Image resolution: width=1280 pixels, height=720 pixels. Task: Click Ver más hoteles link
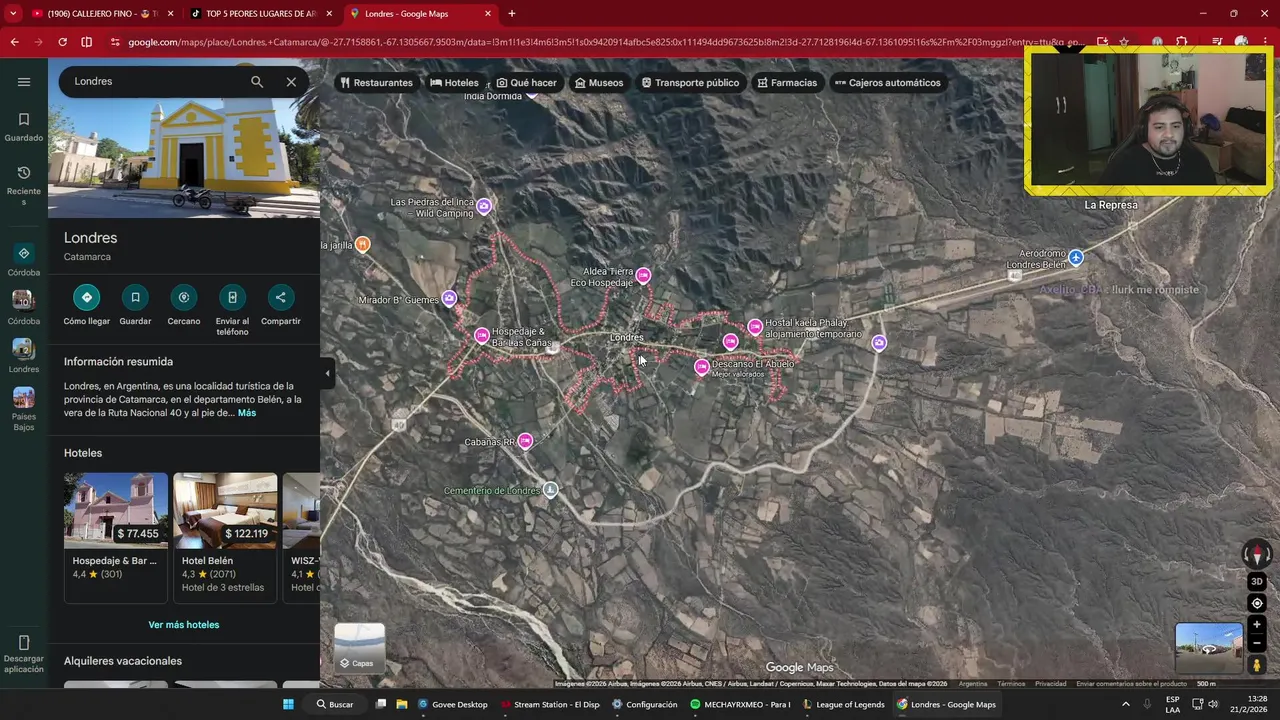pyautogui.click(x=184, y=625)
